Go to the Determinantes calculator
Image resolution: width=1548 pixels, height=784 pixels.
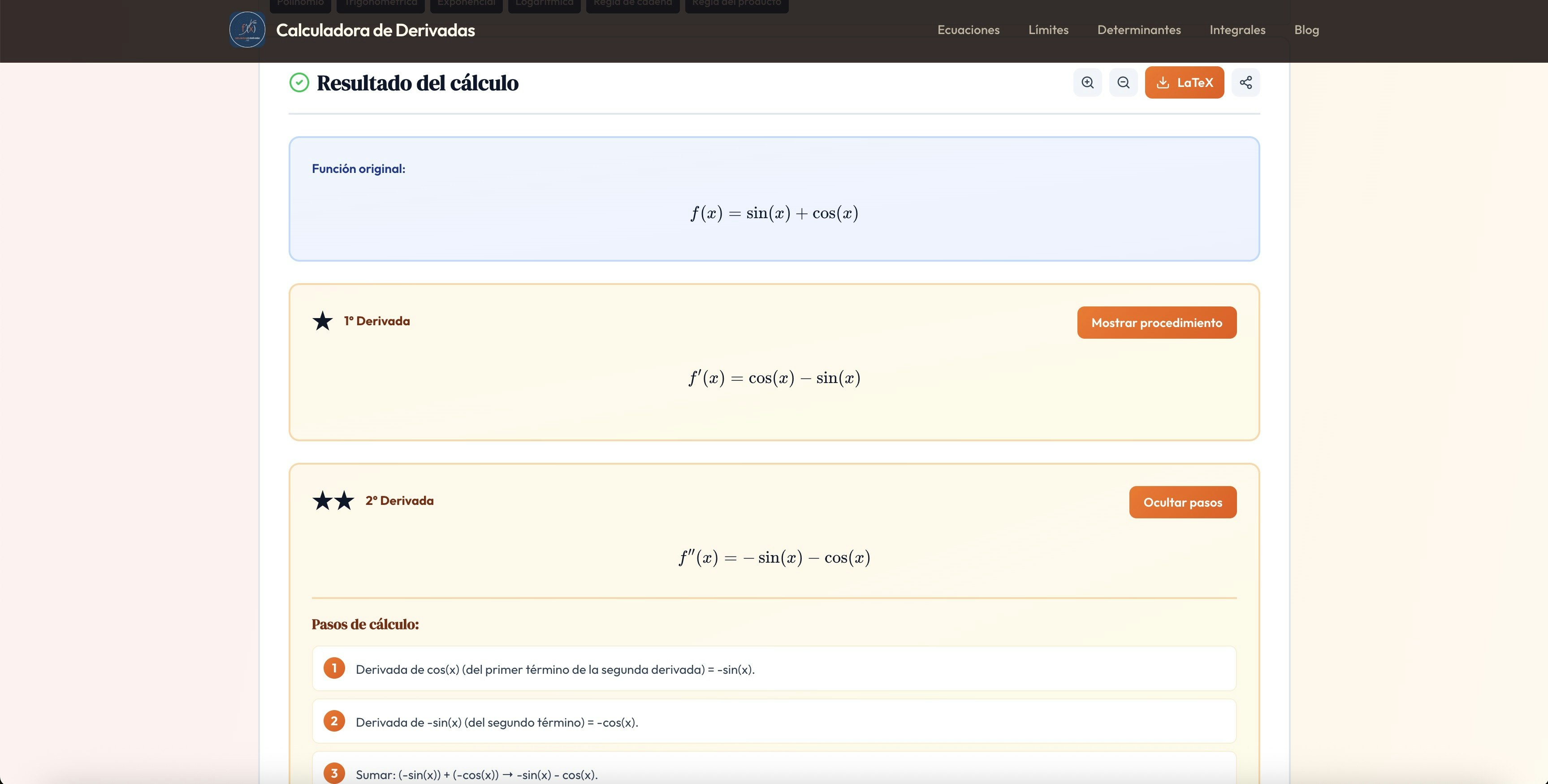click(x=1139, y=30)
